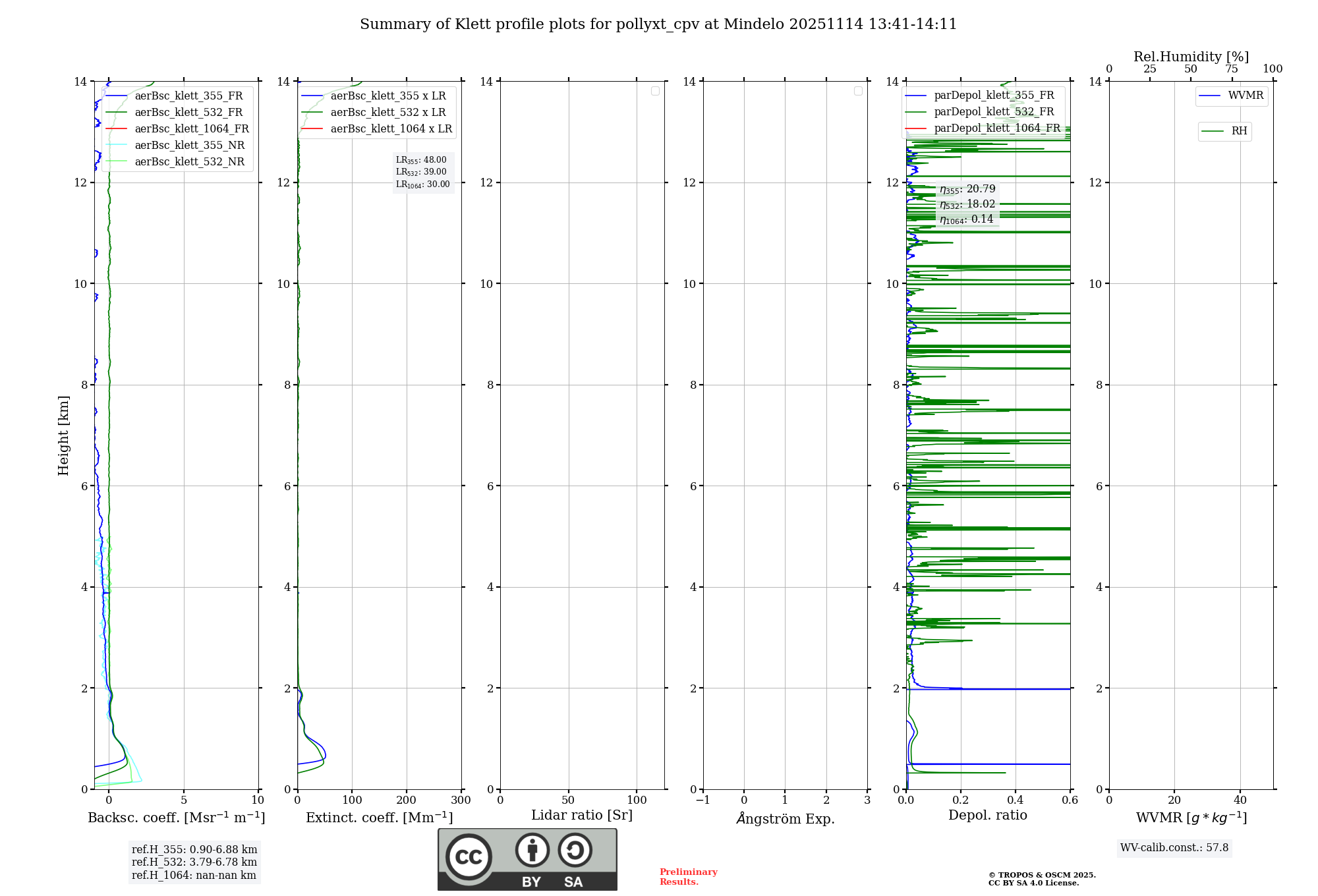1318x896 pixels.
Task: Click the empty legend box in Lidar ratio panel
Action: 655,91
